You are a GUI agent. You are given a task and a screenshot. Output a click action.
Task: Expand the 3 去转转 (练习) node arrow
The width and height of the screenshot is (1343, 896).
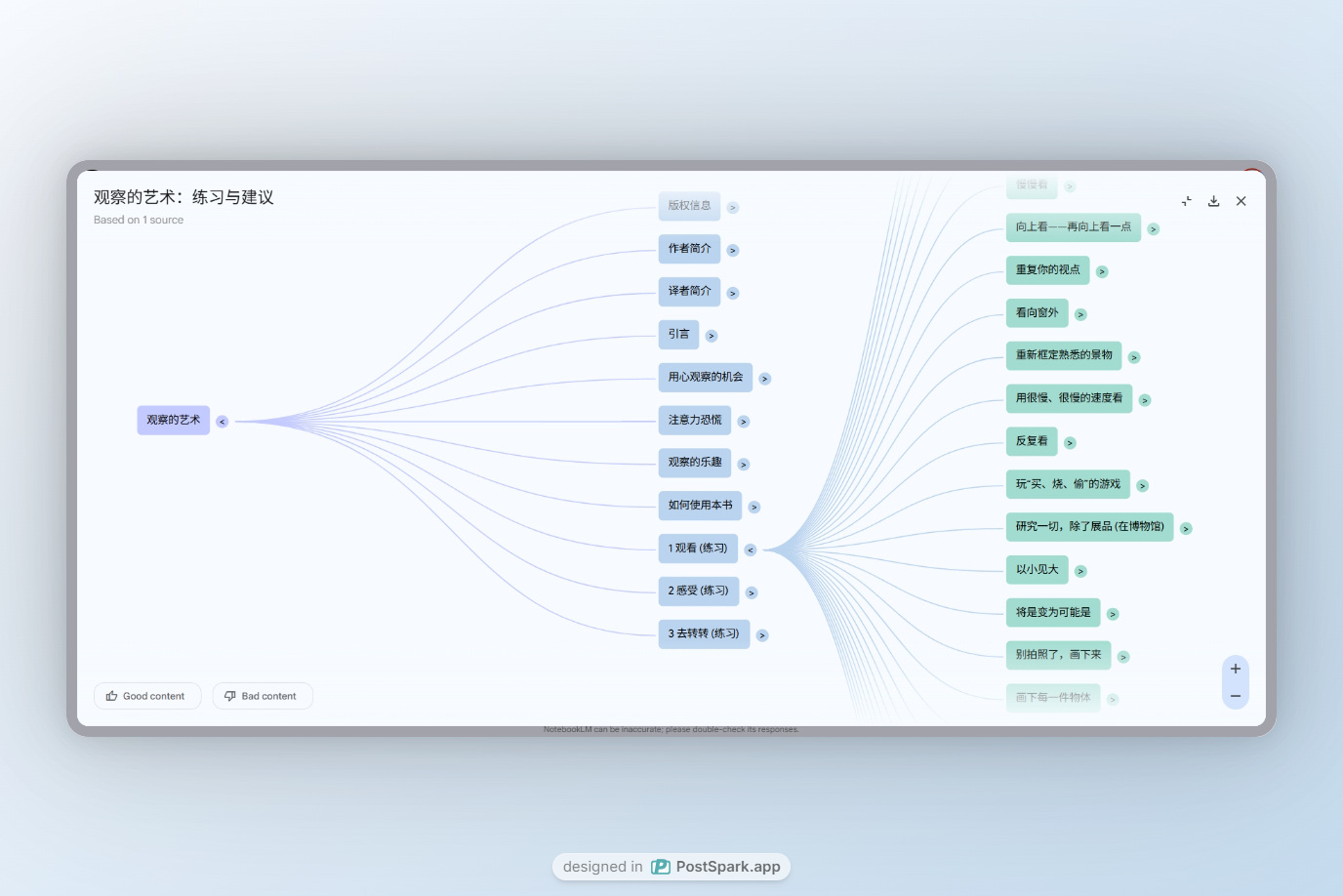coord(762,635)
